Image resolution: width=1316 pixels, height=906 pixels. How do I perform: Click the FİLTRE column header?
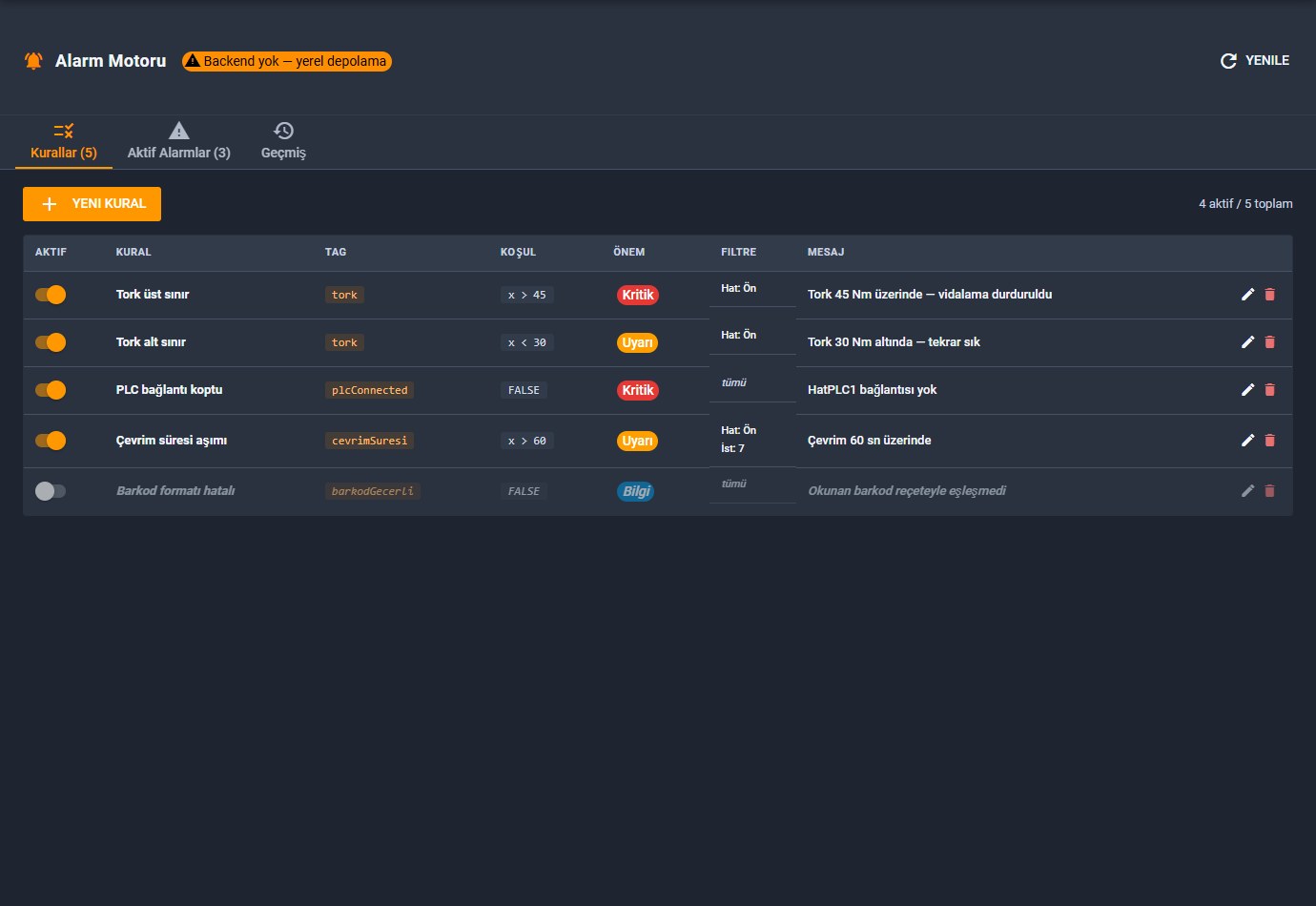pyautogui.click(x=739, y=253)
